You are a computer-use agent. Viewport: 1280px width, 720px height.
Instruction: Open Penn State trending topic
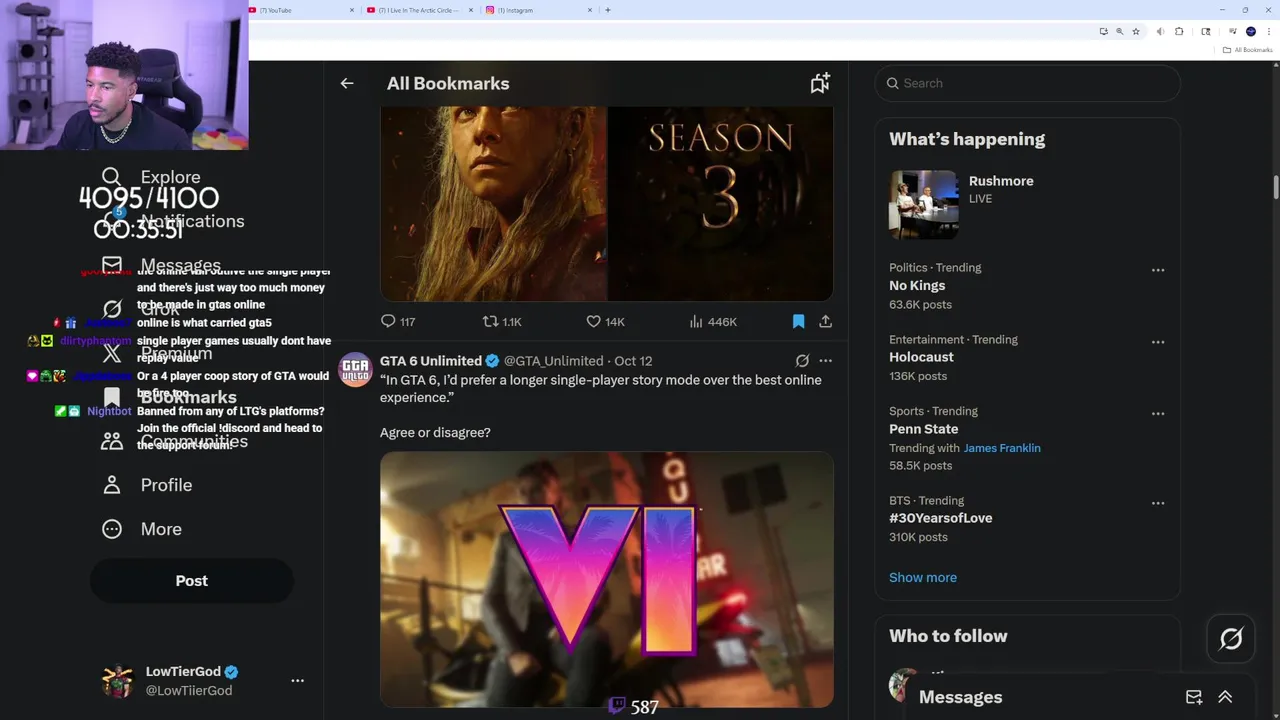923,429
